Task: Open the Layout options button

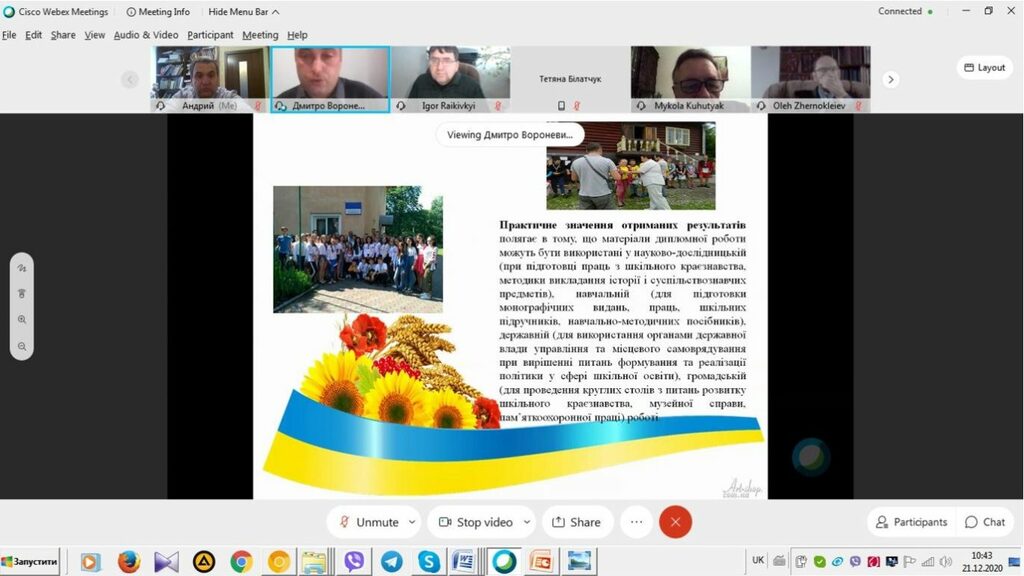Action: pyautogui.click(x=984, y=68)
